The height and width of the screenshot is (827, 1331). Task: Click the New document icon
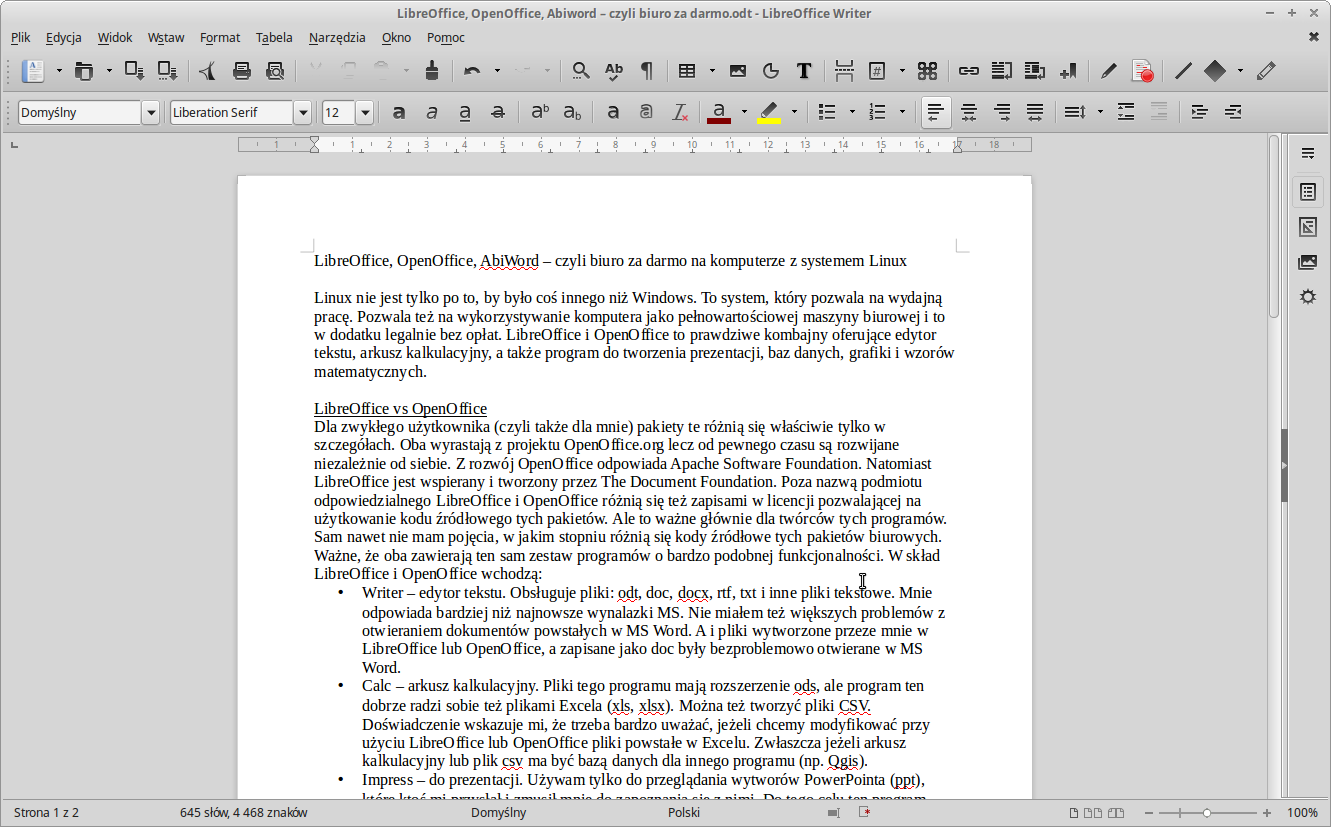pos(34,71)
